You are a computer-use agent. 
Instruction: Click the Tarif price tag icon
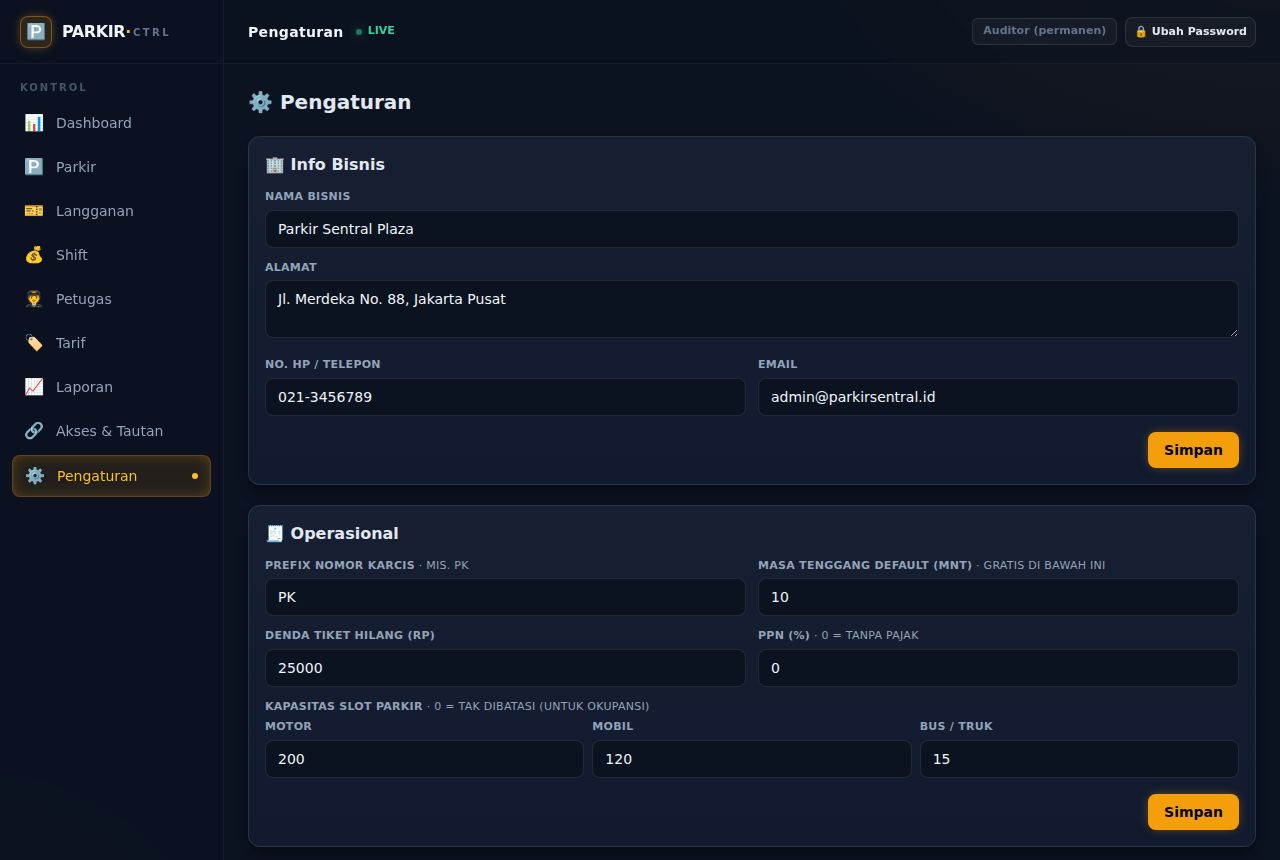pos(34,343)
